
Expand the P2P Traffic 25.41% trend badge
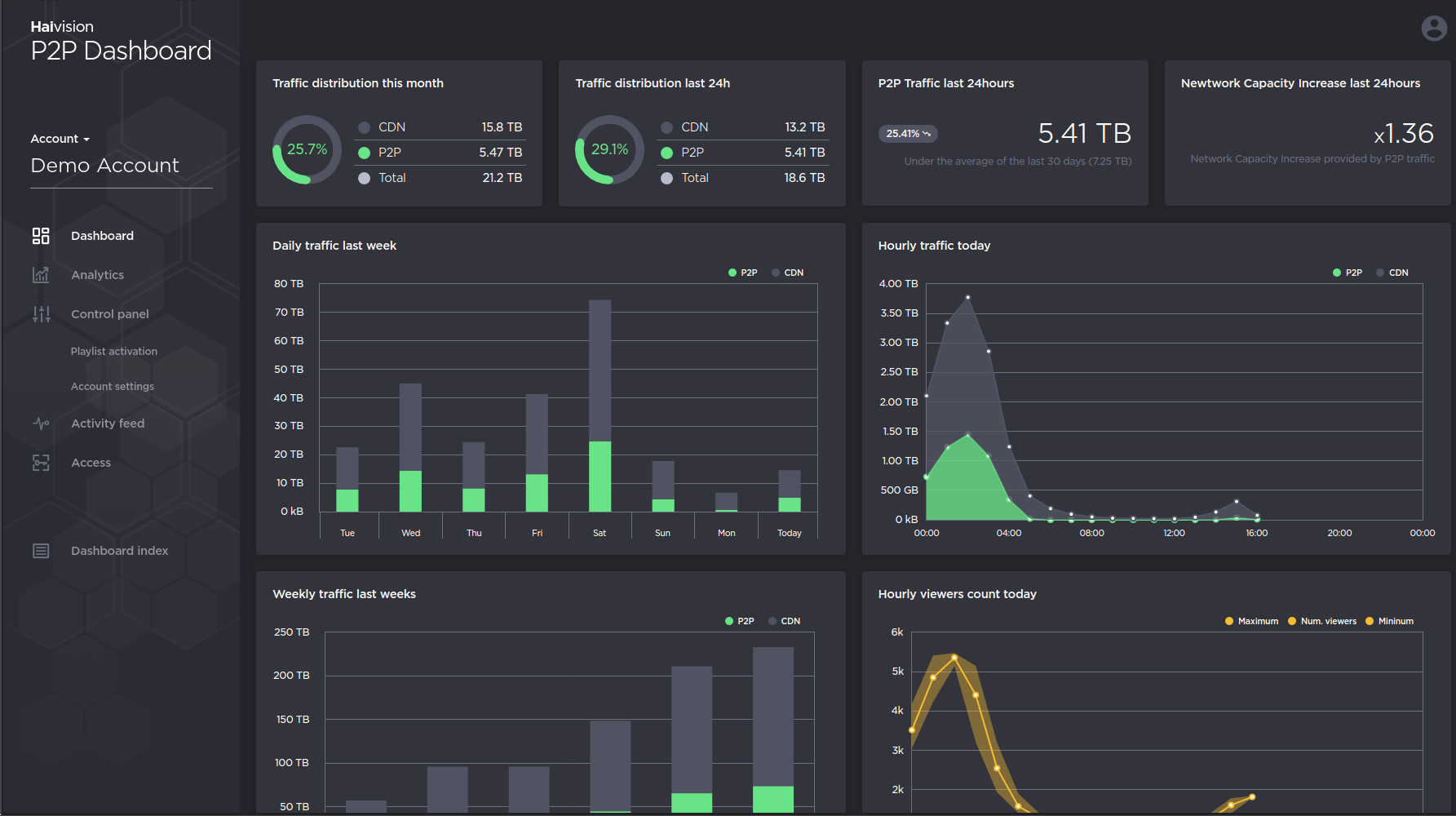(x=907, y=133)
